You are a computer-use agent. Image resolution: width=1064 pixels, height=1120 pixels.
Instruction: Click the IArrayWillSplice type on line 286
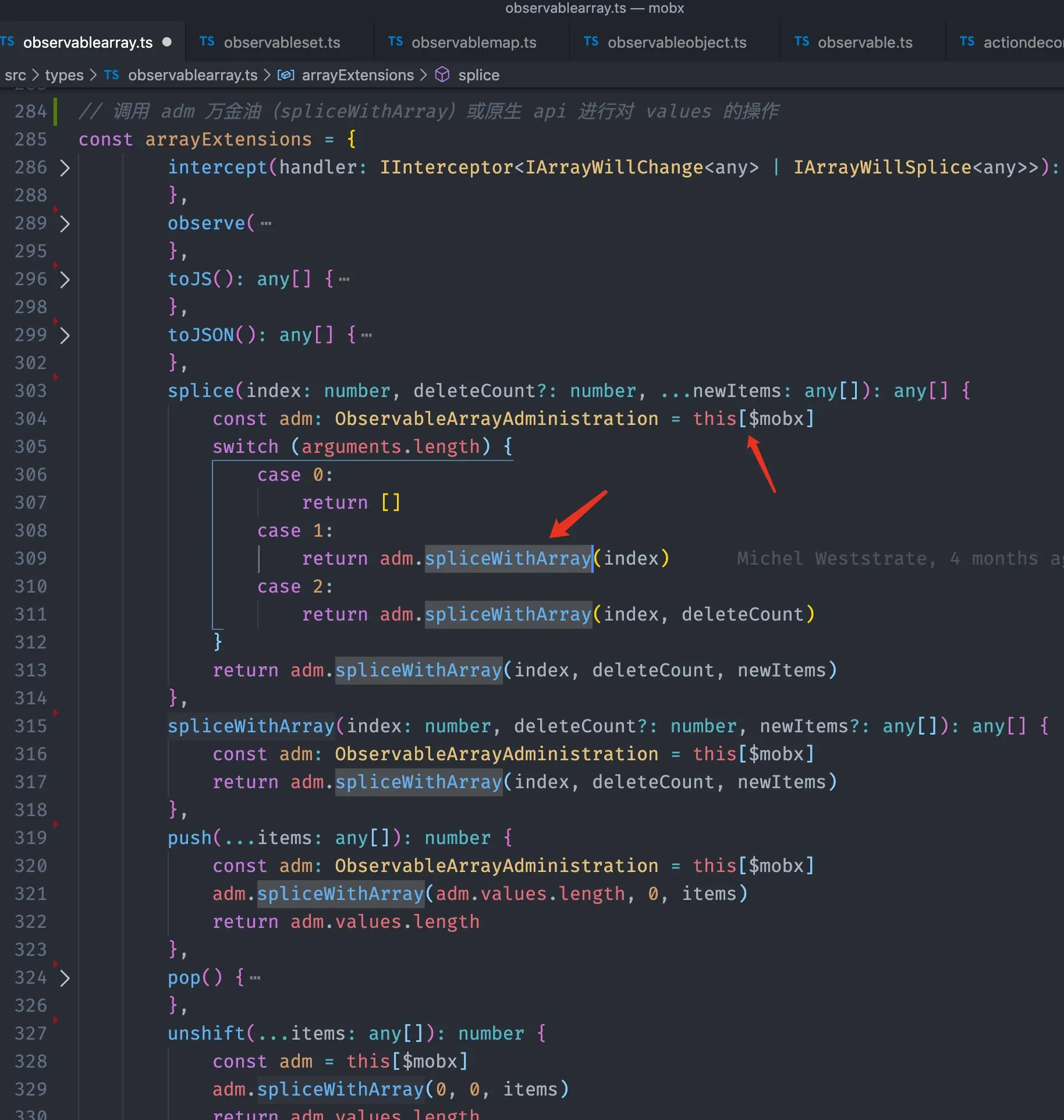point(882,167)
